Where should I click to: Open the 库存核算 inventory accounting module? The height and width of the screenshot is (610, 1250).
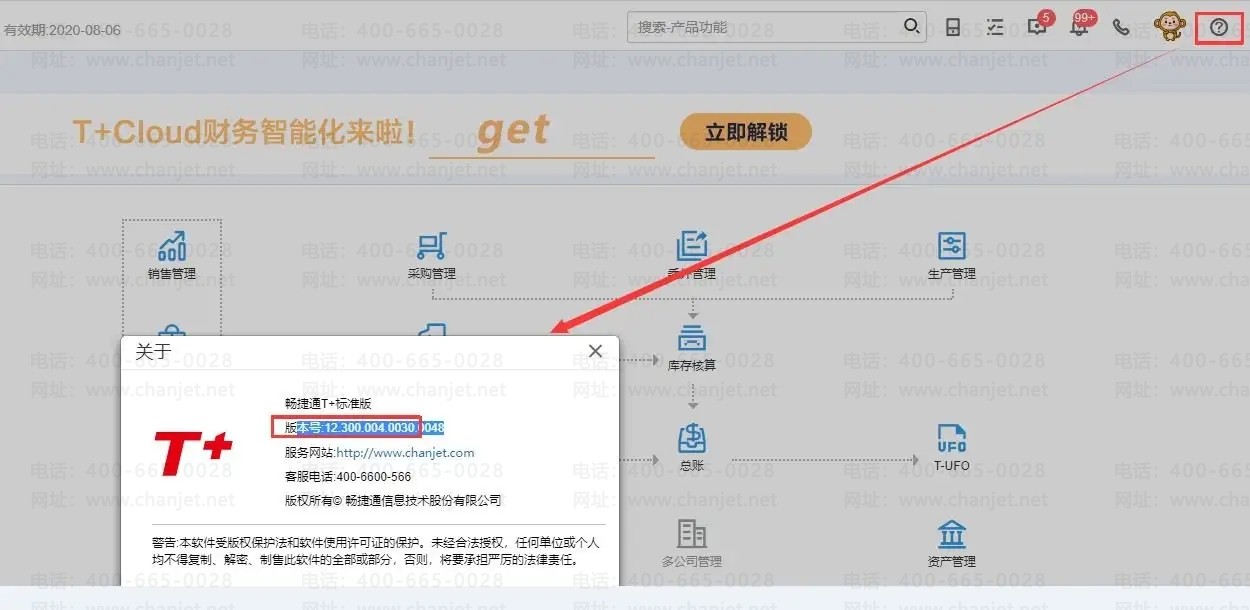click(692, 347)
